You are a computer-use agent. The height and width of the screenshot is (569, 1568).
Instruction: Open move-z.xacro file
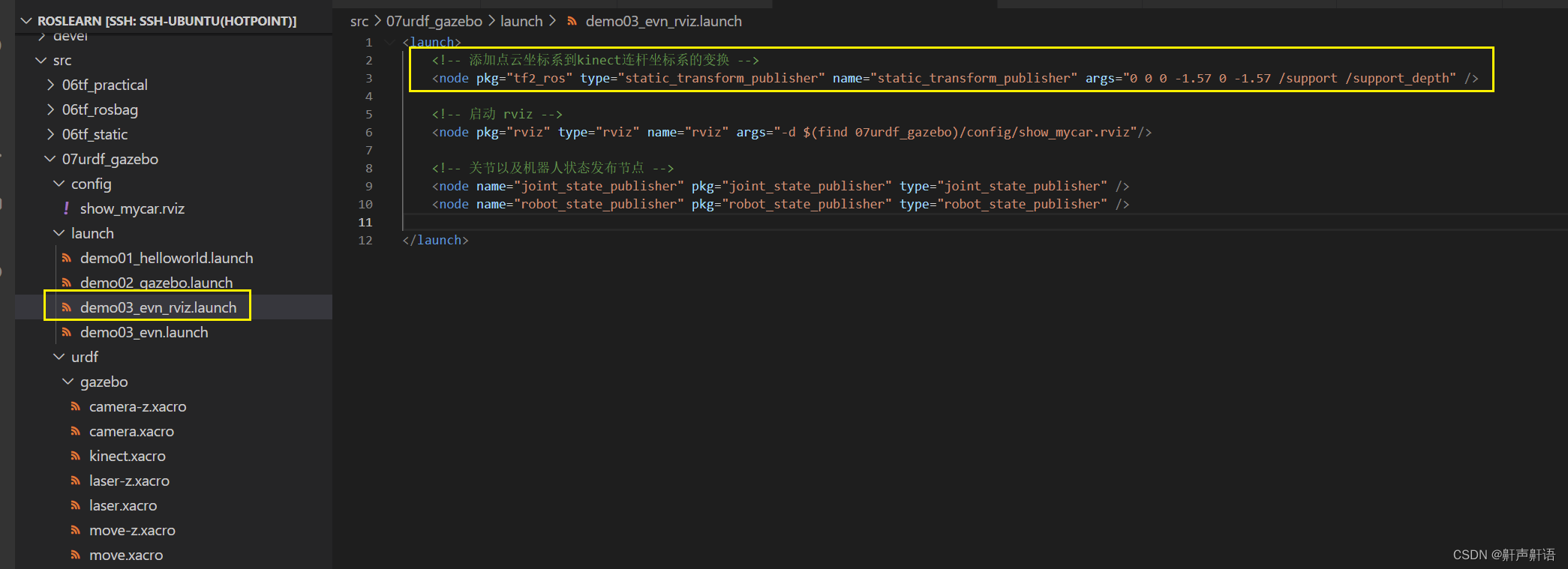pos(132,530)
